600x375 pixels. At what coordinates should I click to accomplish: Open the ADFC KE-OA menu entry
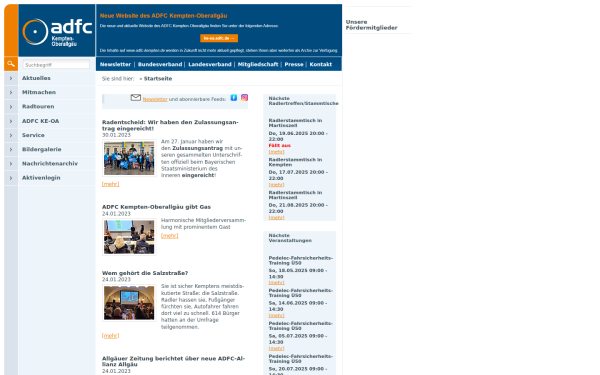point(41,121)
